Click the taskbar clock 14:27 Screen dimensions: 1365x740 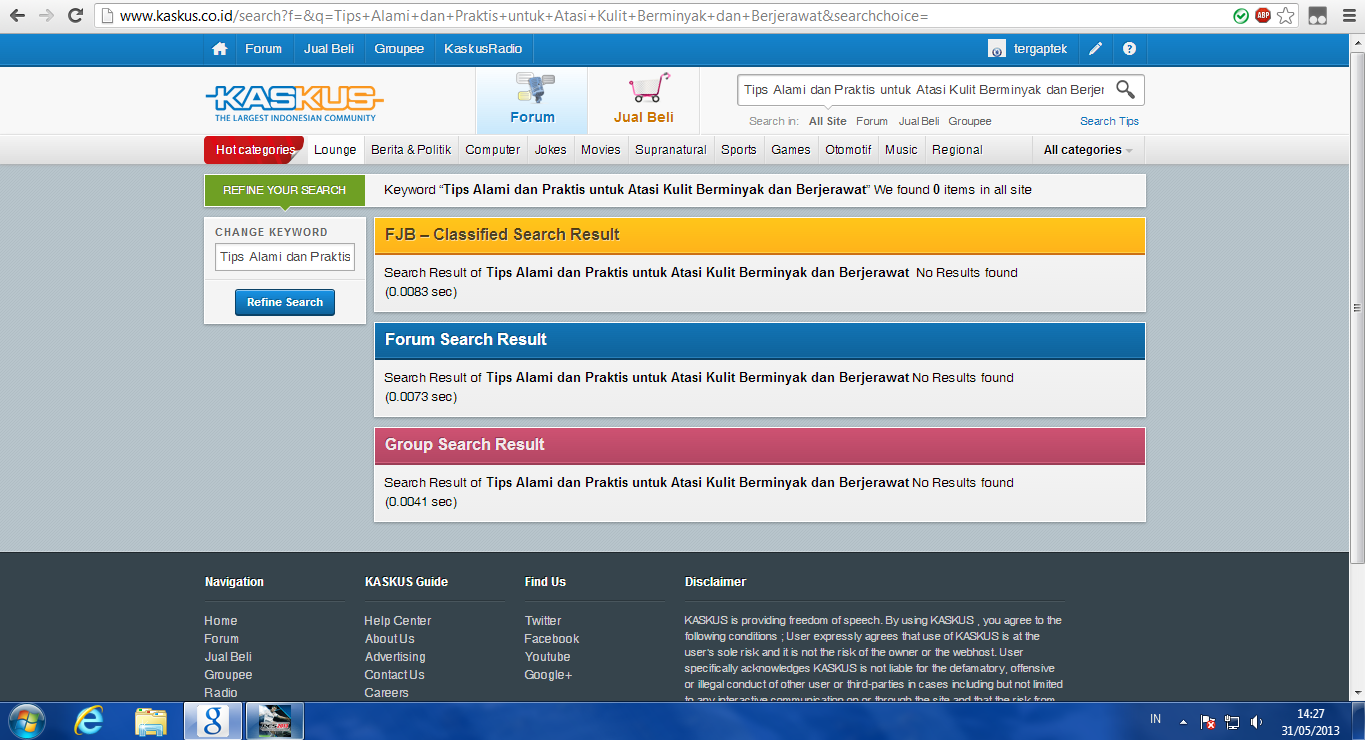click(1310, 714)
